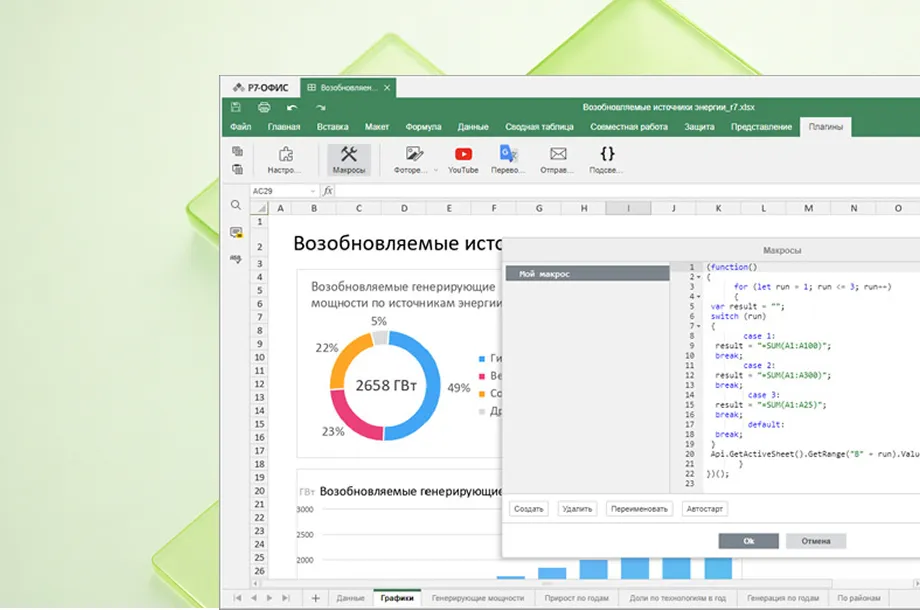Image resolution: width=920 pixels, height=610 pixels.
Task: Open the Доли по технологиям в год sheet
Action: point(677,598)
